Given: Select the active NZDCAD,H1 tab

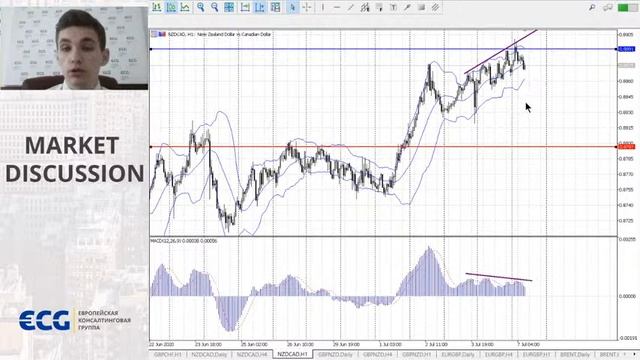Looking at the screenshot, I should click(x=293, y=354).
